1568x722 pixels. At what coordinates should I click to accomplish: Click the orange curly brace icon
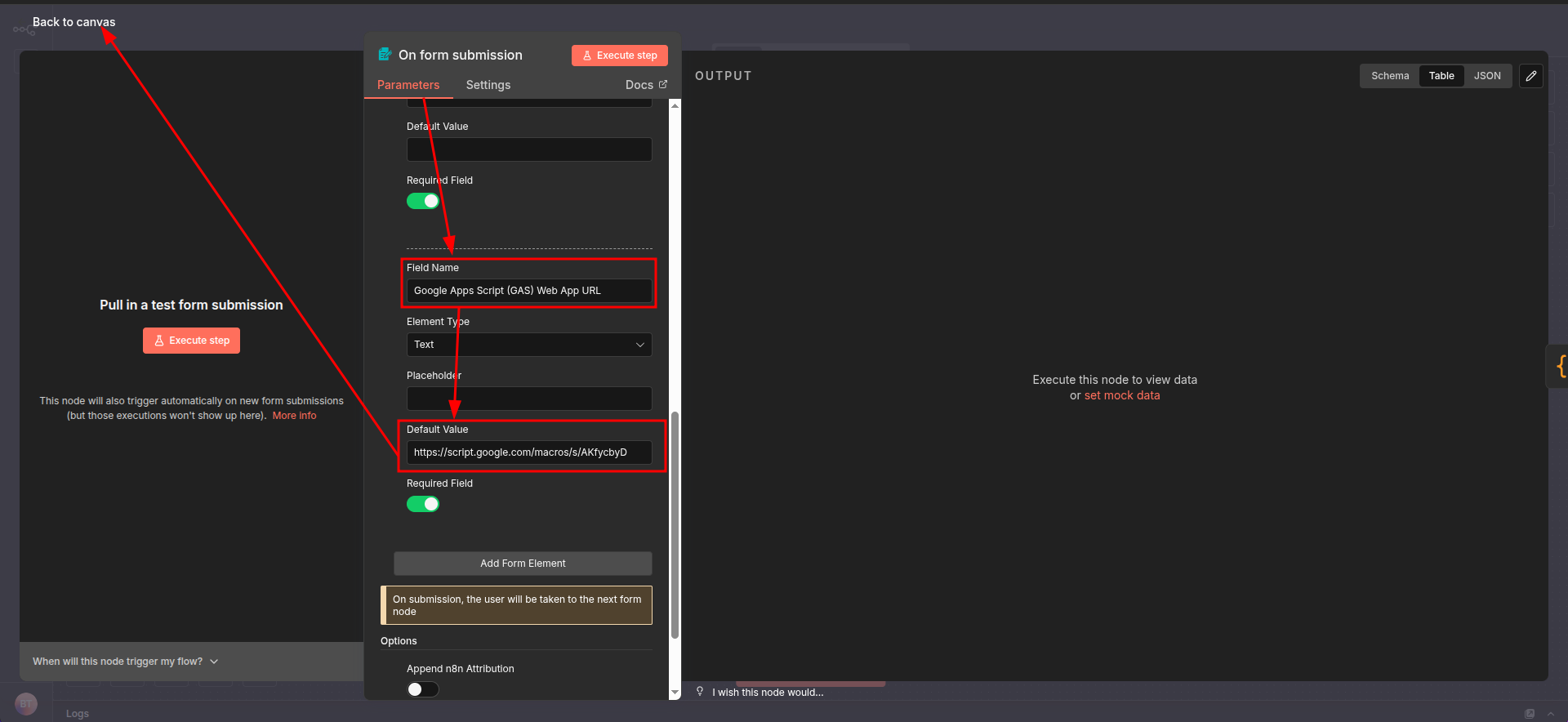tap(1561, 365)
